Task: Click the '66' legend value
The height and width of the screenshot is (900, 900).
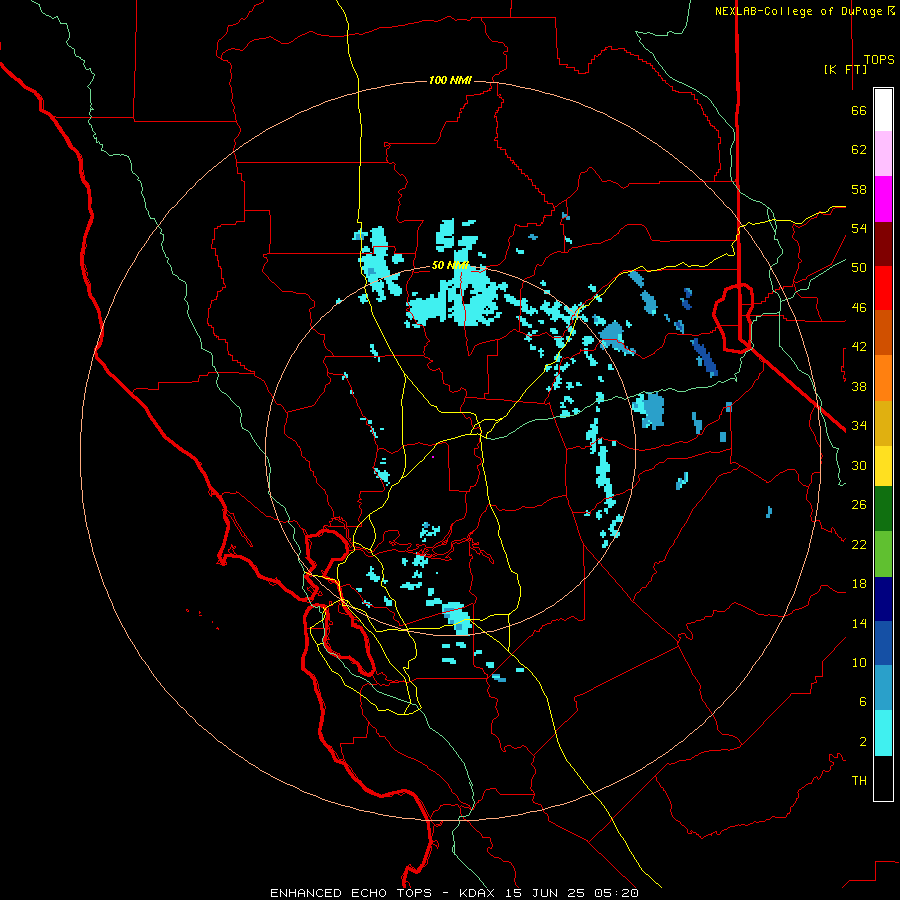Action: pos(859,110)
